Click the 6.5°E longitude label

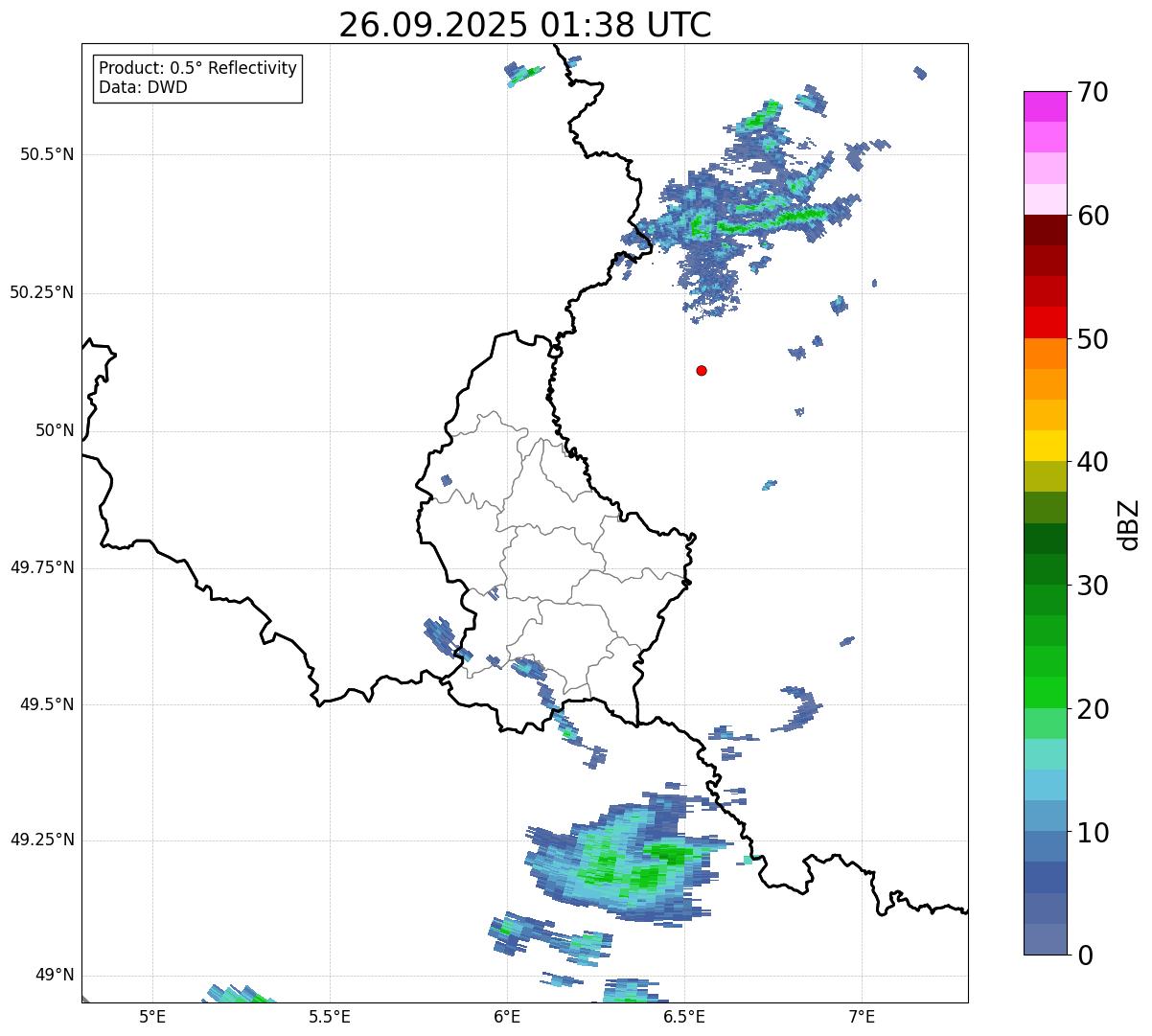[x=684, y=1017]
